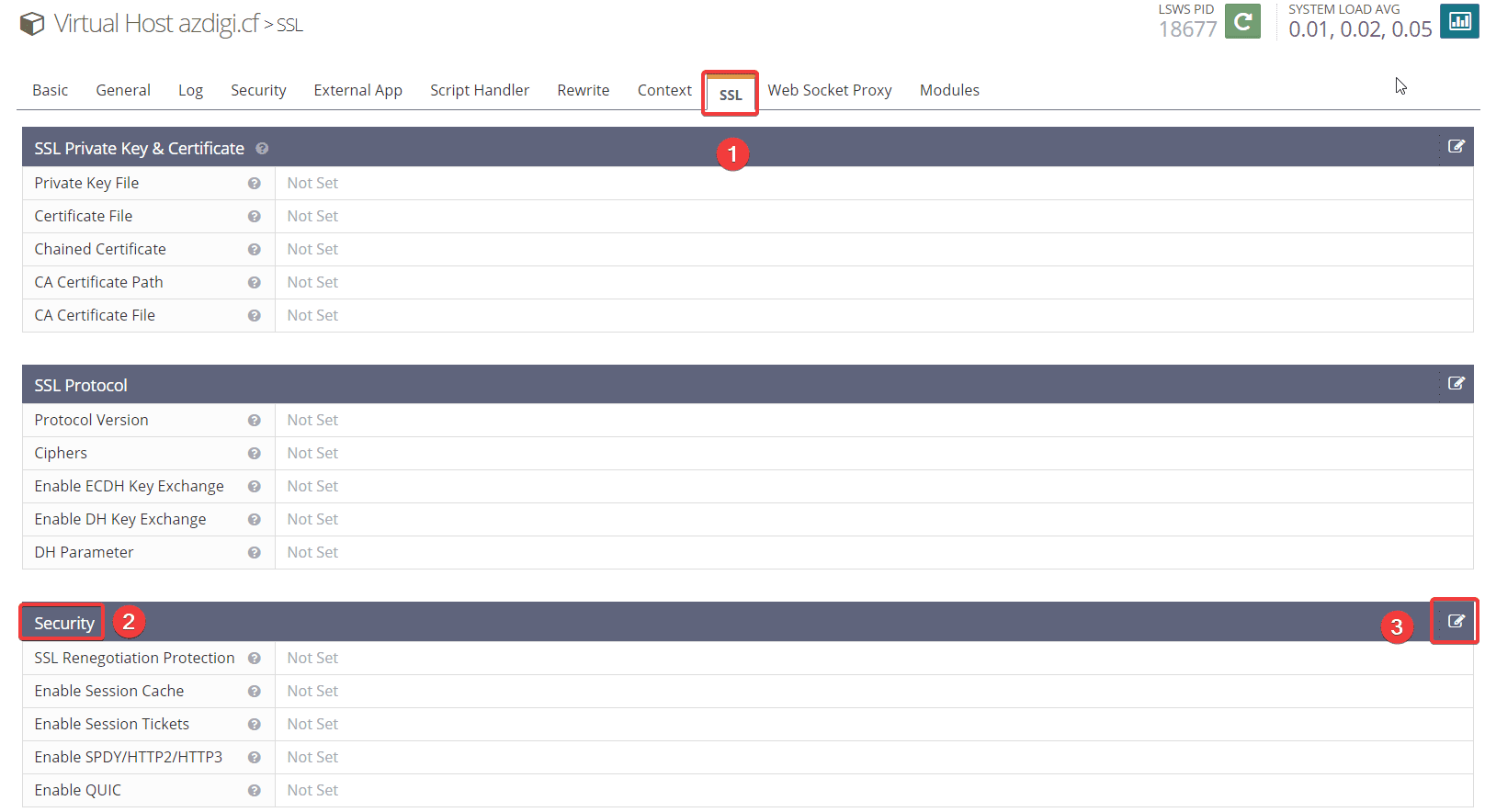The width and height of the screenshot is (1485, 812).
Task: Click the Certificate File label
Action: [84, 216]
